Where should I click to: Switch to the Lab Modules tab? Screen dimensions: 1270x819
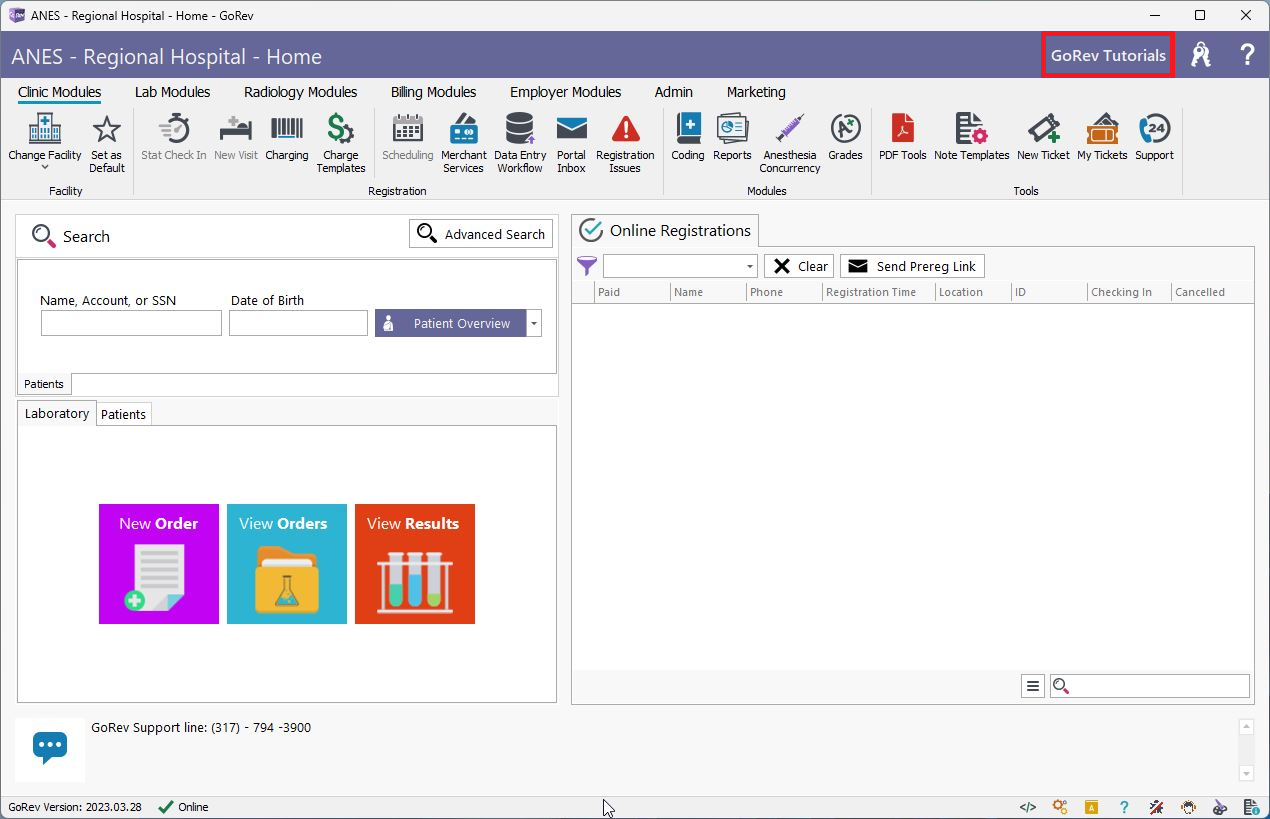click(x=173, y=92)
